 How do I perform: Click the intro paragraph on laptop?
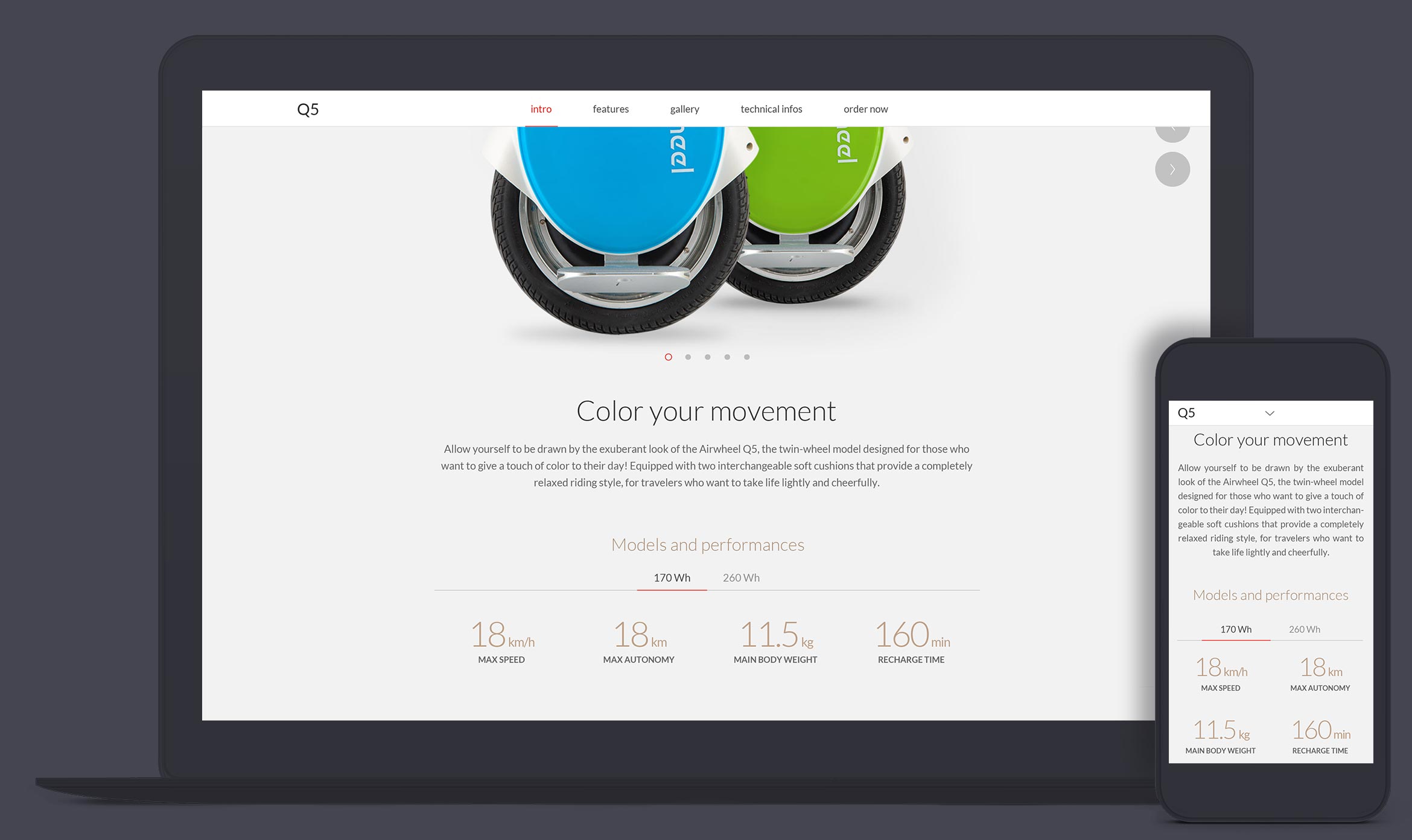tap(706, 466)
